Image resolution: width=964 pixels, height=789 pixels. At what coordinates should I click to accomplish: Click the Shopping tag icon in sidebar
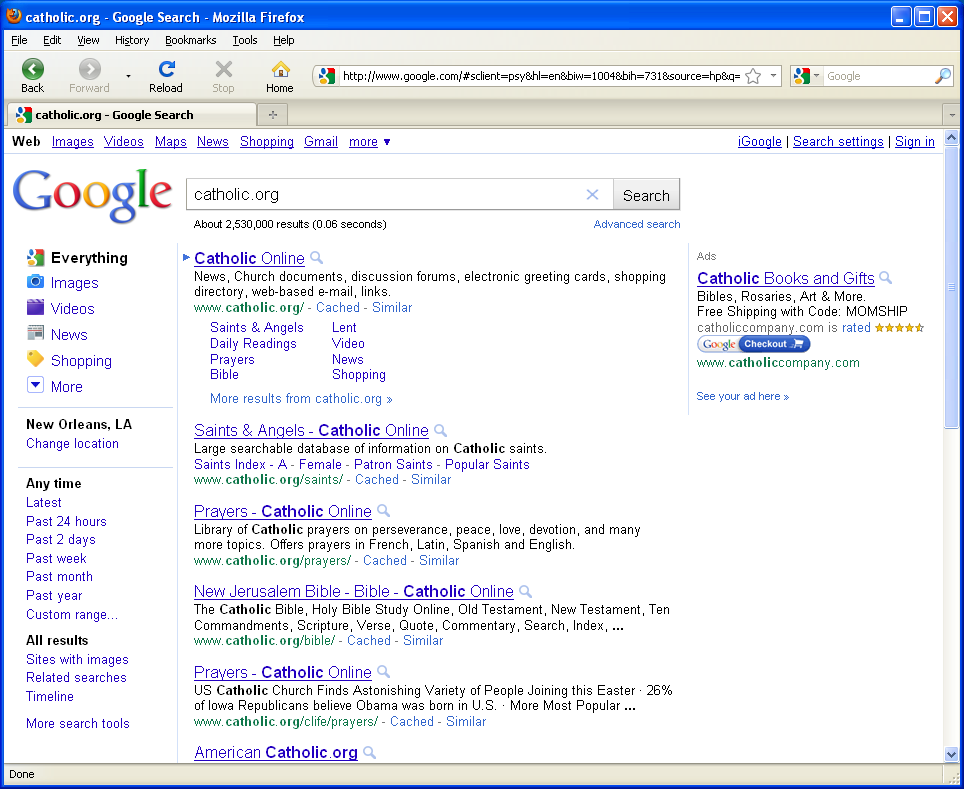pos(35,359)
